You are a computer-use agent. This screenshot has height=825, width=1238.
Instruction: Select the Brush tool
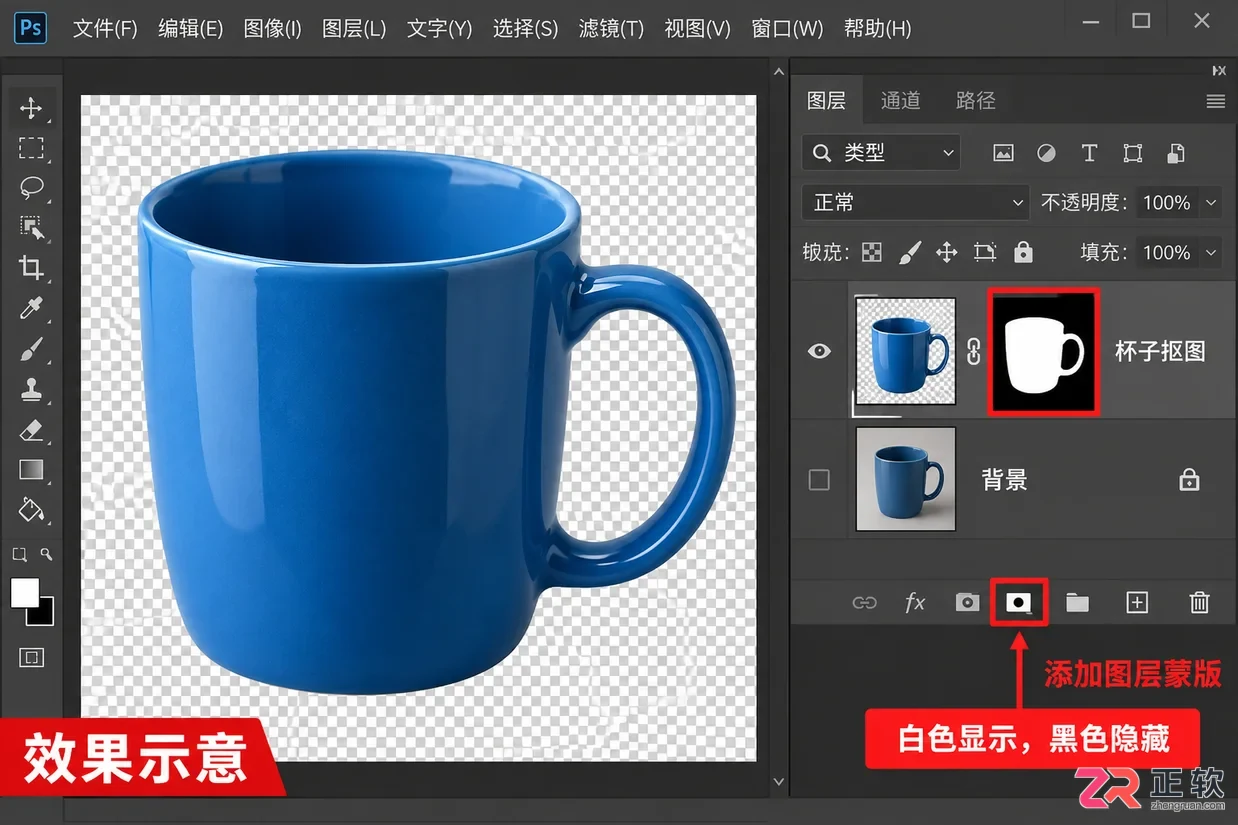(31, 349)
